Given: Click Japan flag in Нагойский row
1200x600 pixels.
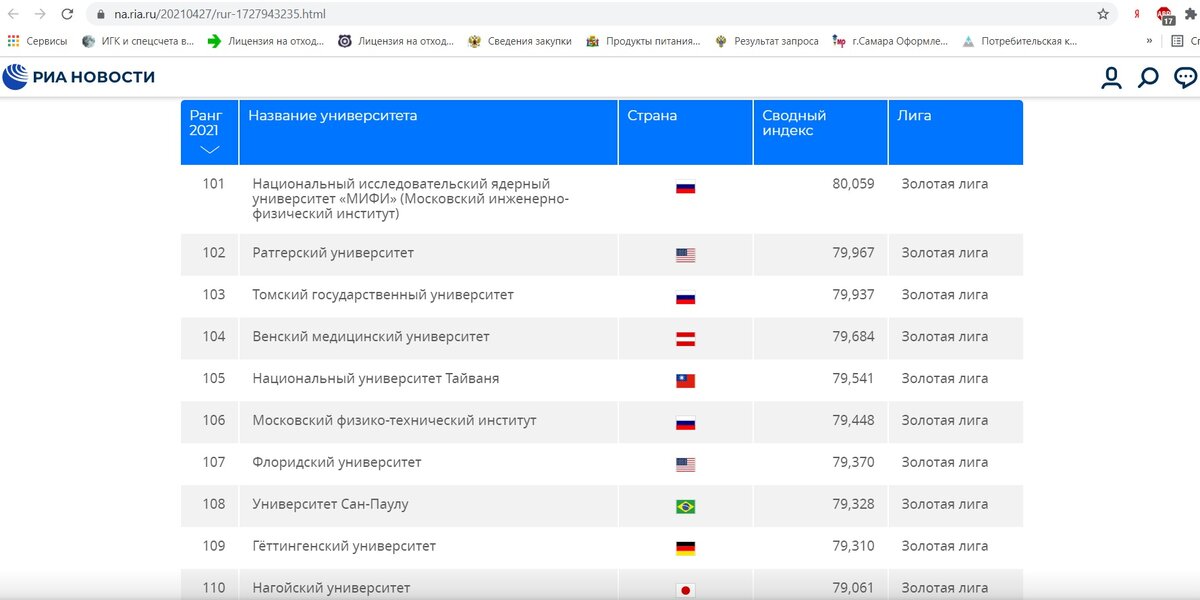Looking at the screenshot, I should click(685, 590).
